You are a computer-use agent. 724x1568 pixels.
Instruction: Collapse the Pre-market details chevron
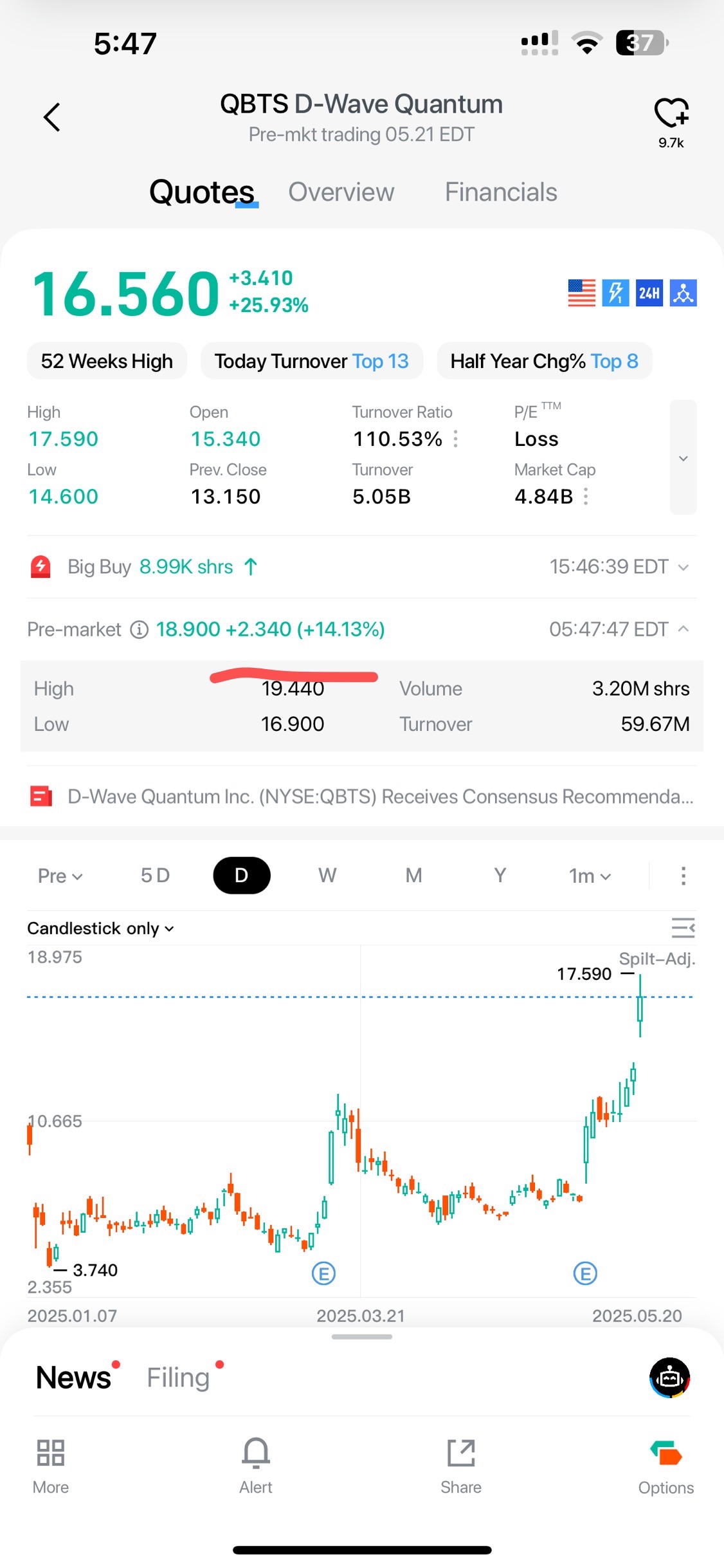click(x=683, y=629)
